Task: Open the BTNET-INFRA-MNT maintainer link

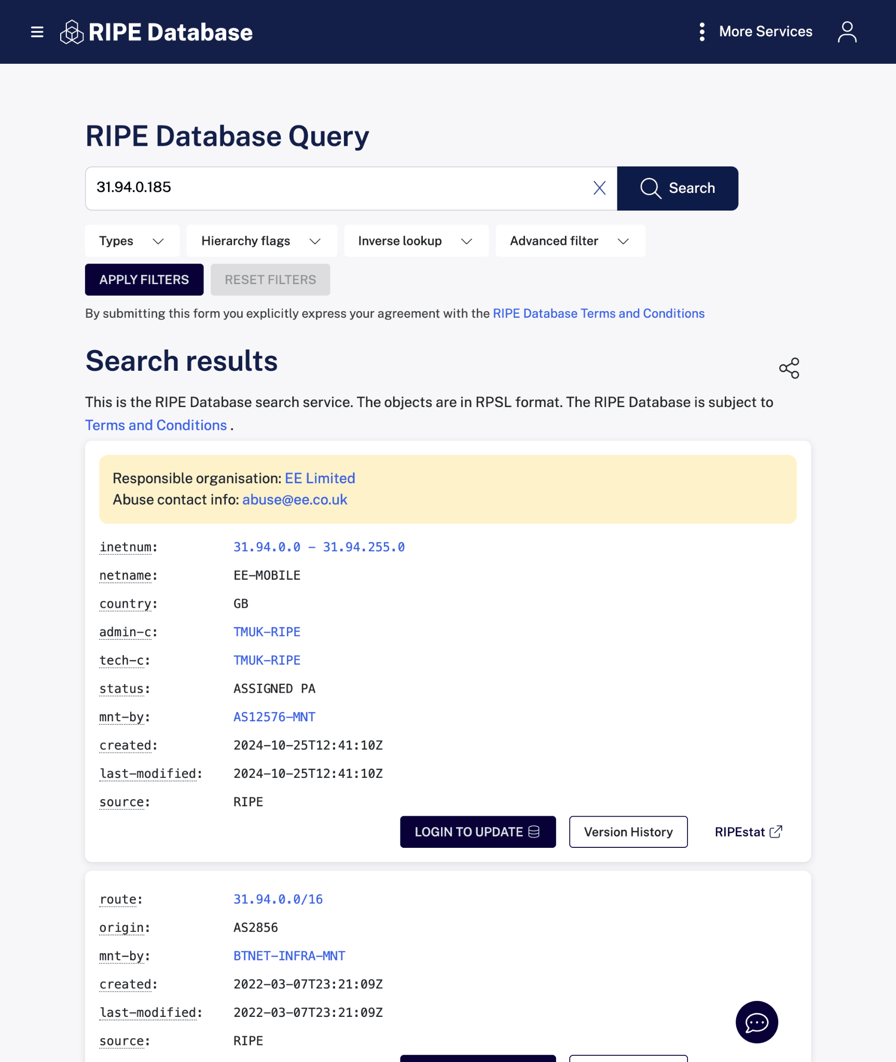Action: [289, 956]
